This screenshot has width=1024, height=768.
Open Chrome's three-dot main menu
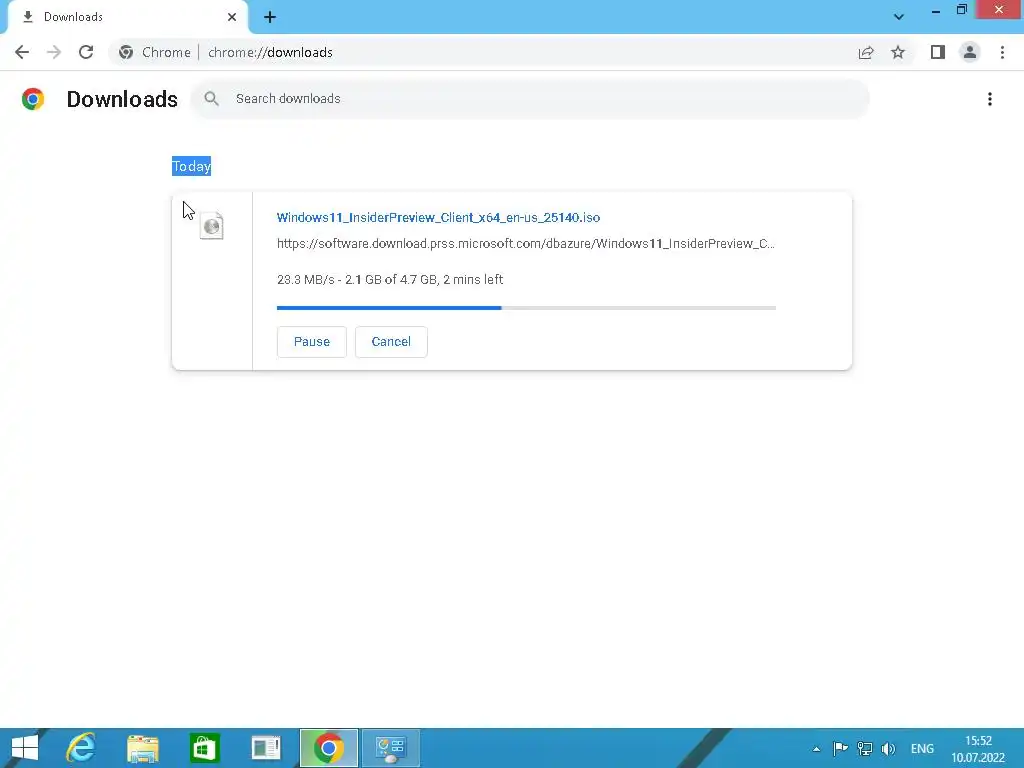point(1002,52)
